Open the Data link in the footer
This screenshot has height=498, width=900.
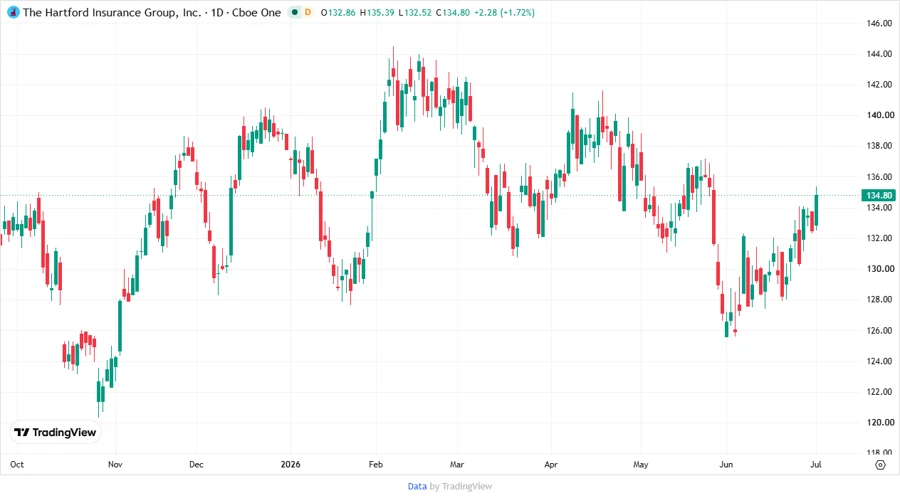[x=417, y=487]
